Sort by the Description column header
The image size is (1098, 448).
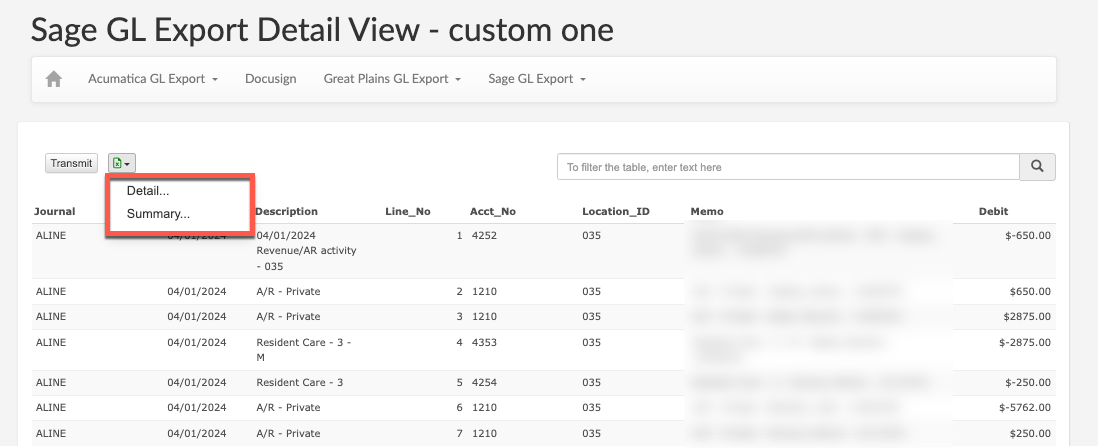286,211
